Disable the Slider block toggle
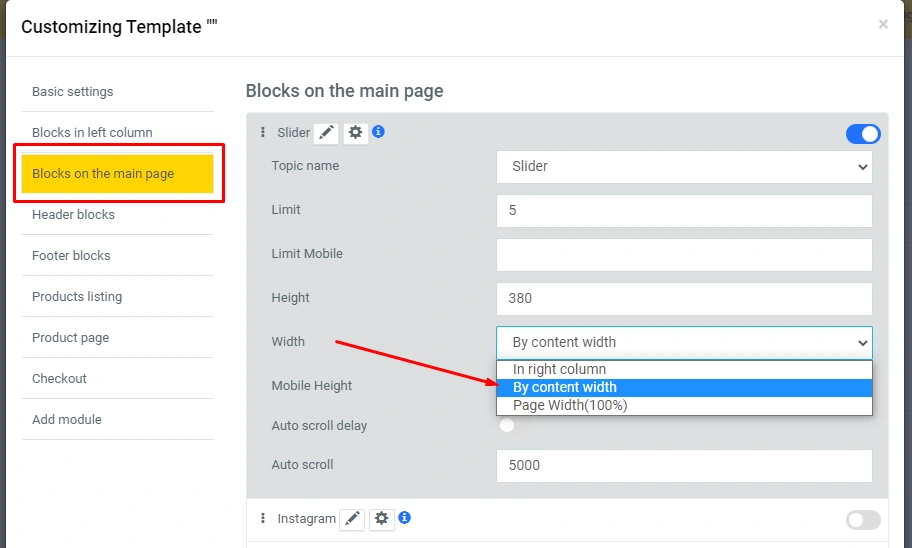This screenshot has height=548, width=912. [x=863, y=134]
